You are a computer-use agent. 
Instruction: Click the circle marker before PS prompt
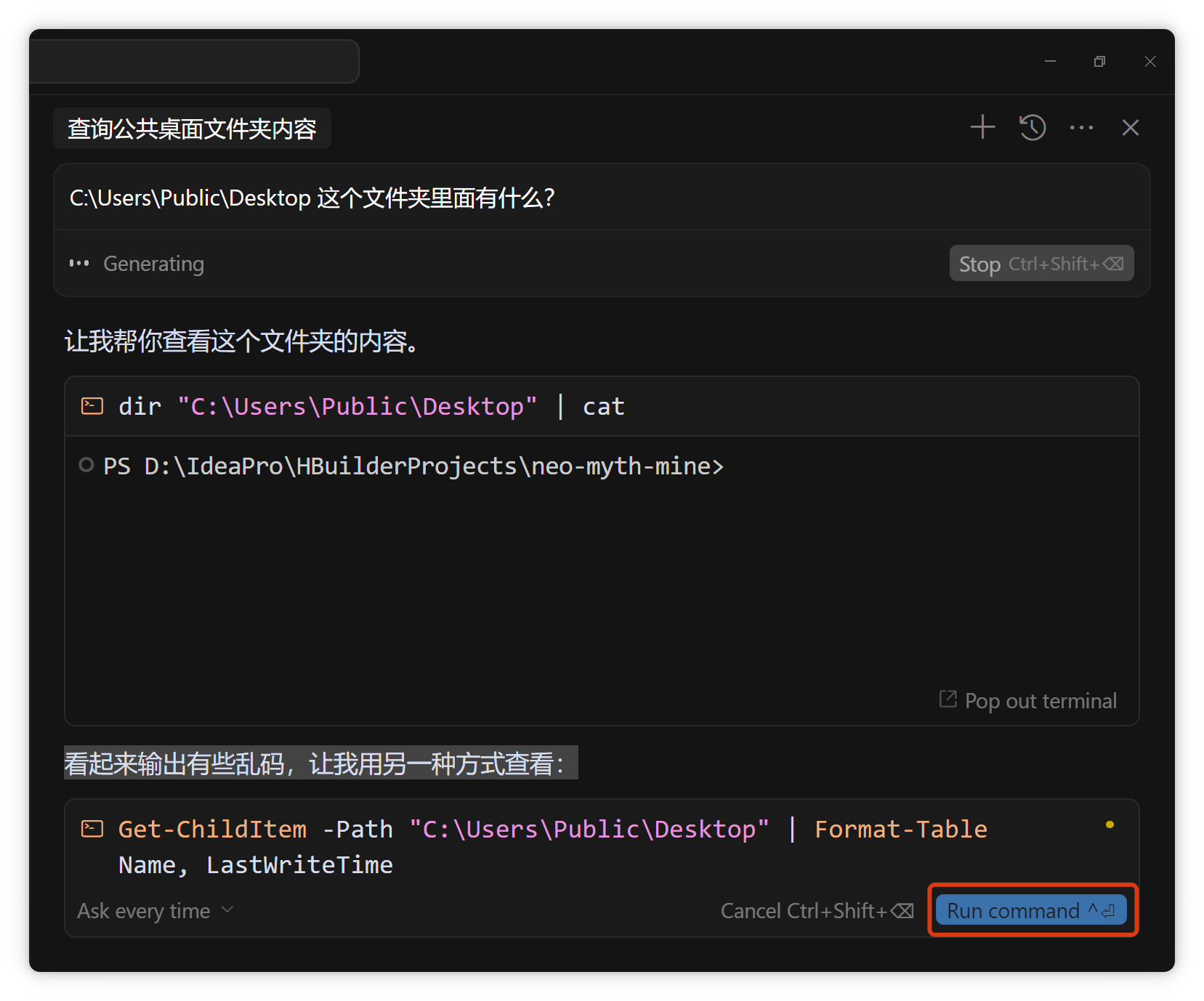(86, 465)
